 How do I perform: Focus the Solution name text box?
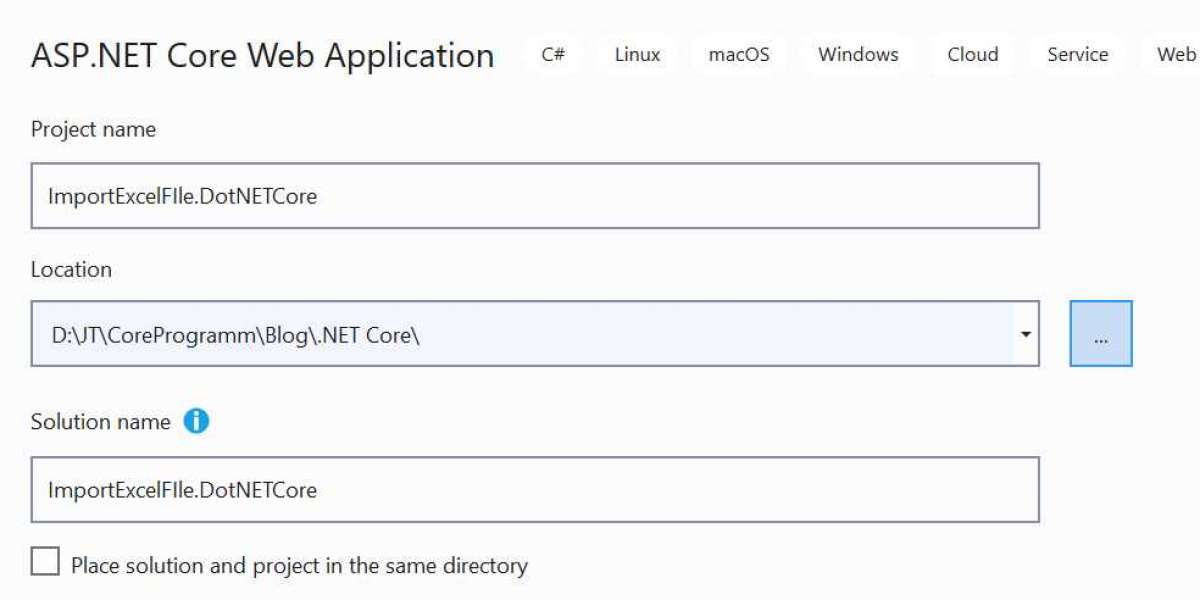coord(535,490)
